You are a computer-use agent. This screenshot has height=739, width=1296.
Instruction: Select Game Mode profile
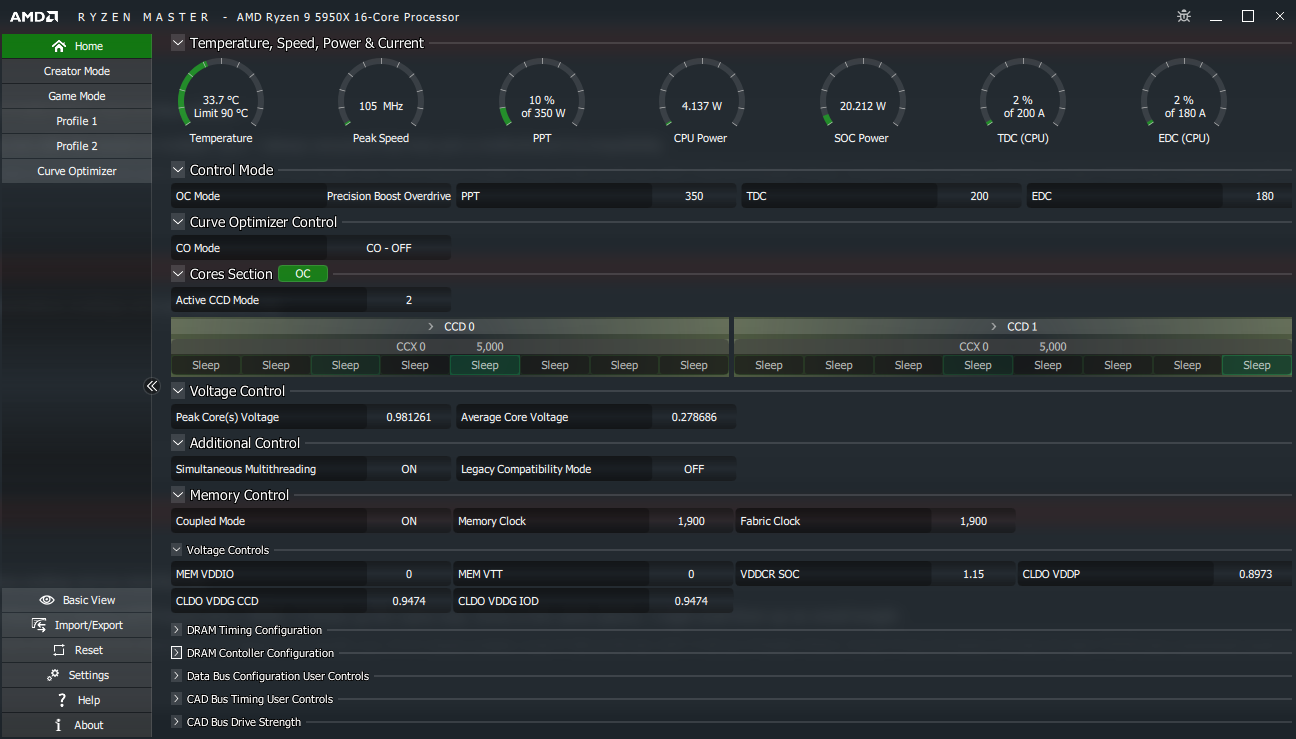tap(77, 96)
